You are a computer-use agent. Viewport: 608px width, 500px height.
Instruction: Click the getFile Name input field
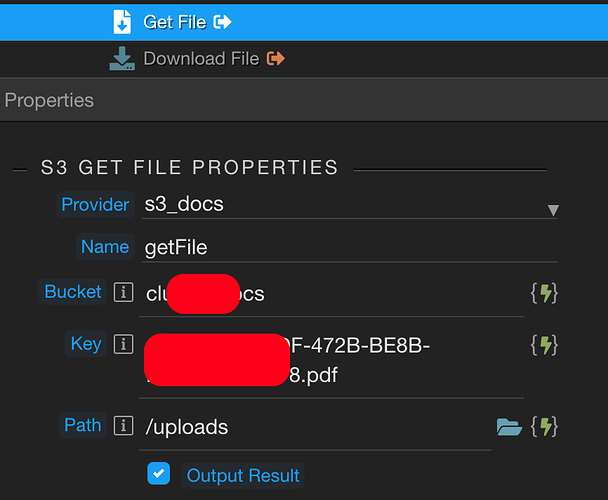pyautogui.click(x=349, y=247)
